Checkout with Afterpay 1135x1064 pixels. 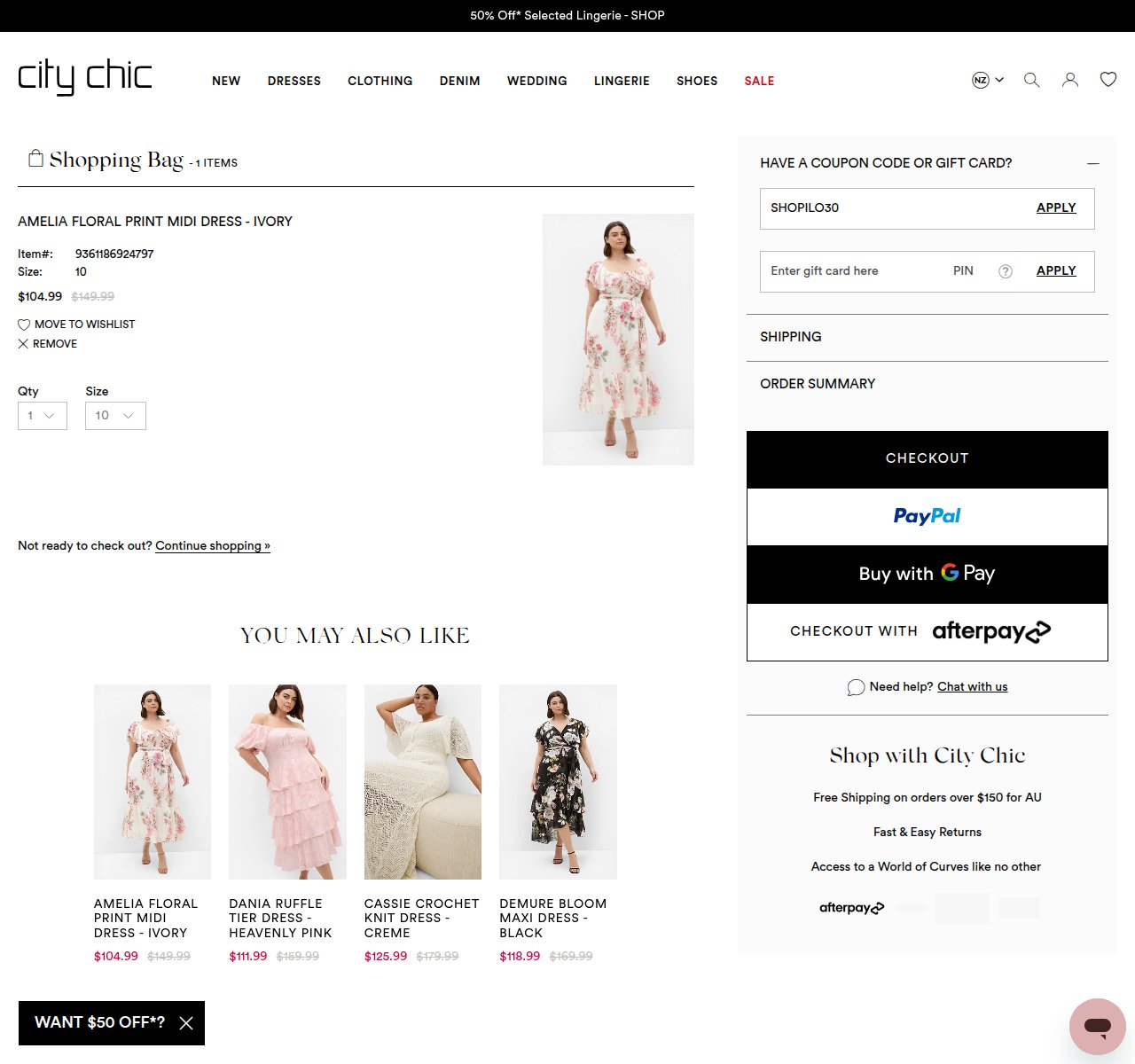(928, 632)
